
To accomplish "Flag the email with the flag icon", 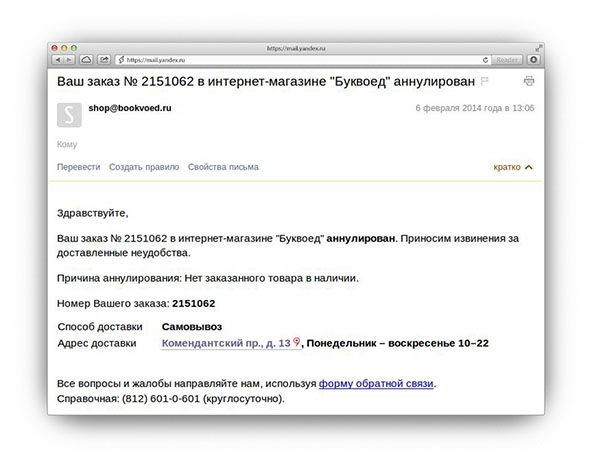I will pyautogui.click(x=484, y=81).
